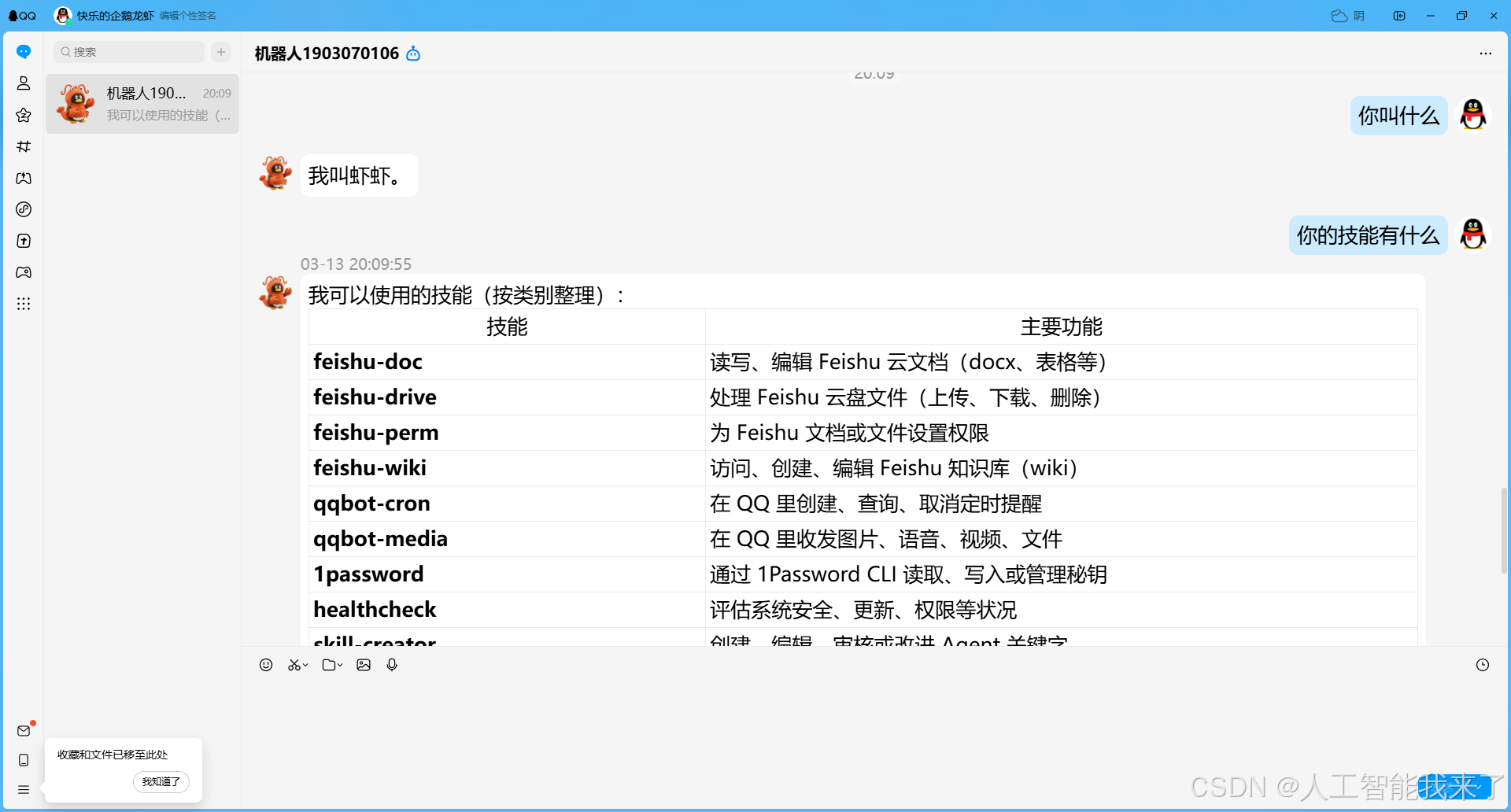Click the plus button to add contacts
1511x812 pixels.
(221, 52)
